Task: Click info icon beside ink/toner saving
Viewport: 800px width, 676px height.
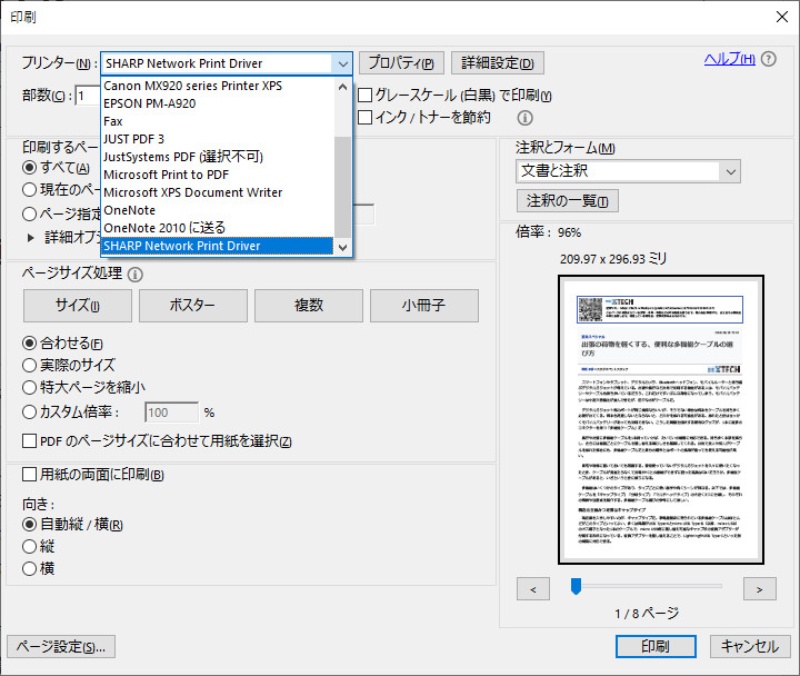Action: 525,118
